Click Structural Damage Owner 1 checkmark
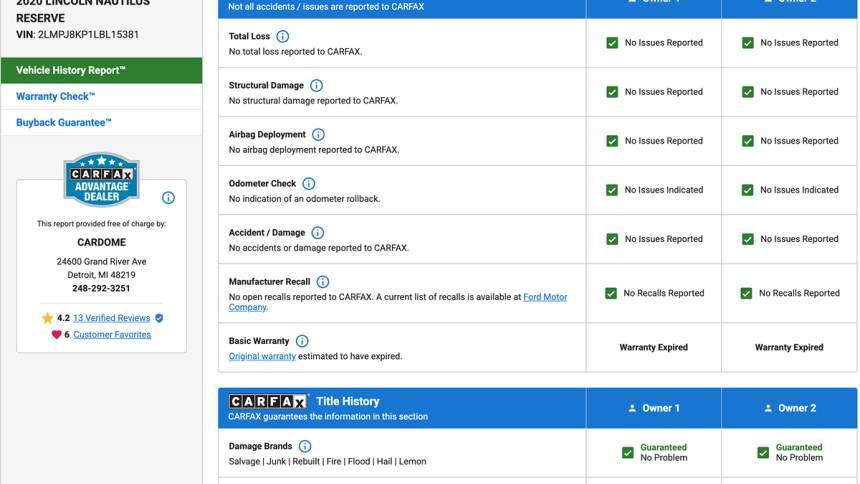This screenshot has width=860, height=484. [612, 92]
